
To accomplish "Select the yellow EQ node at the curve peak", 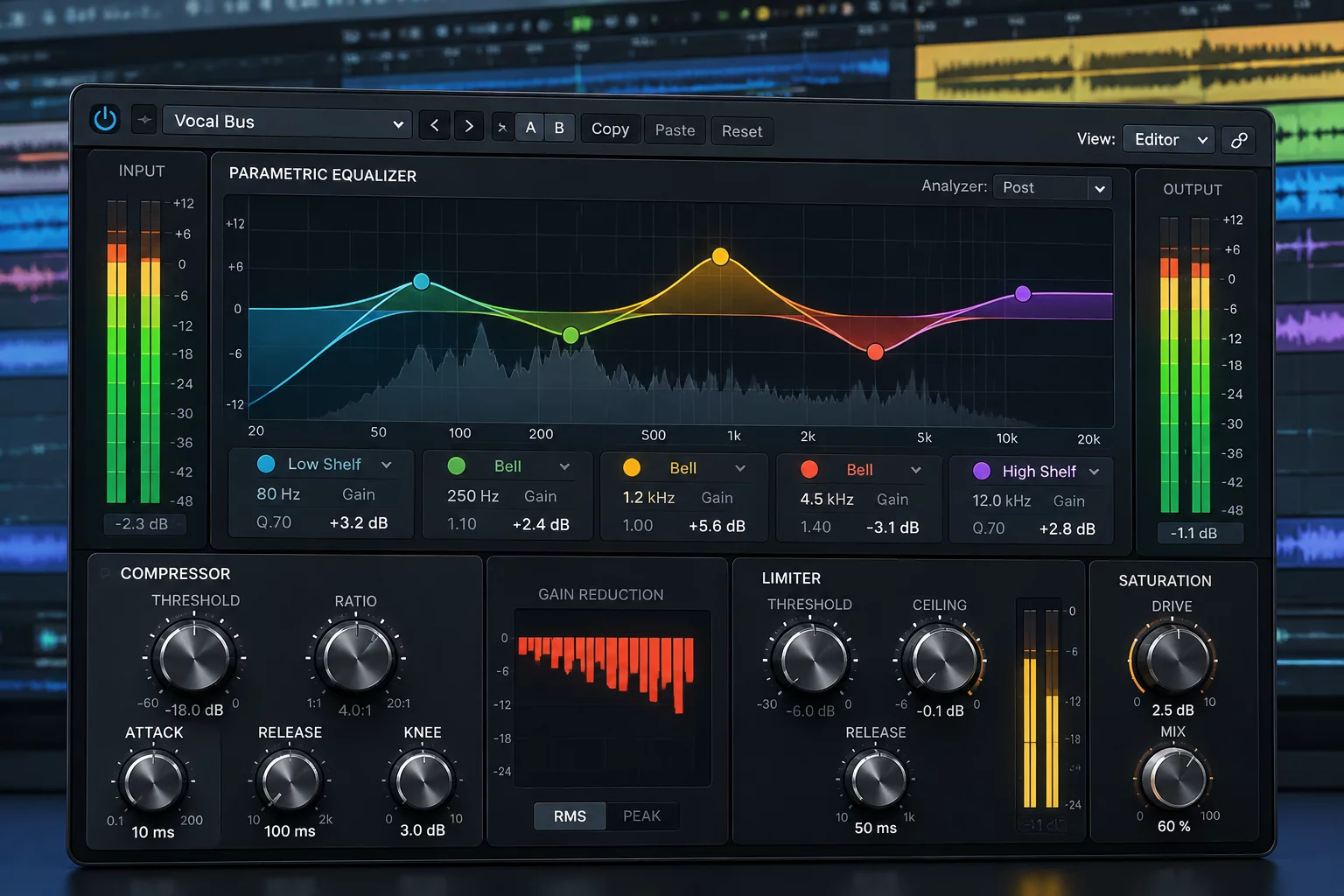I will 720,256.
